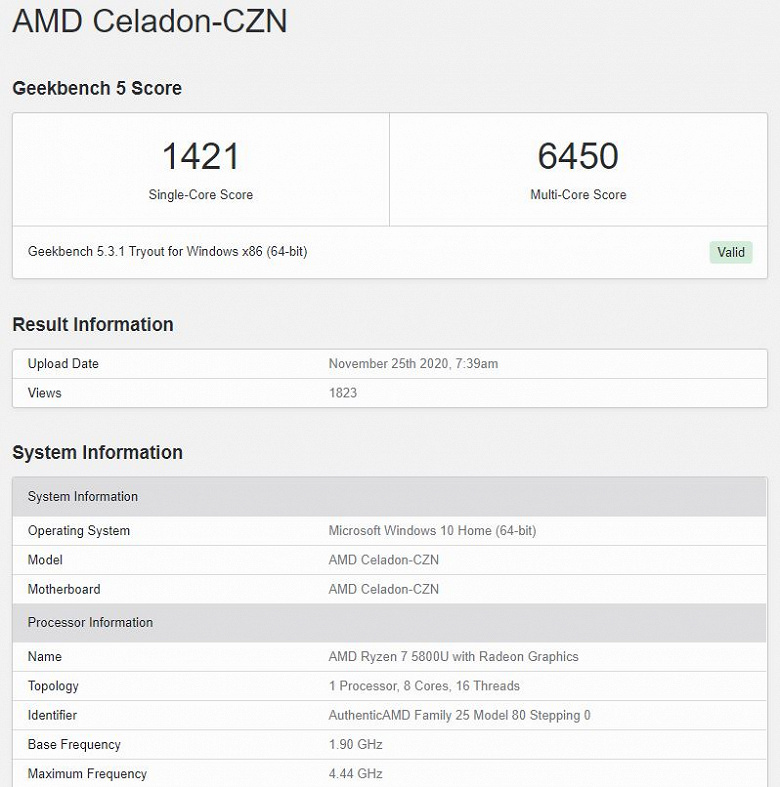This screenshot has width=780, height=787.
Task: Click the AMD Ryzen 7 5800U processor name
Action: [453, 657]
